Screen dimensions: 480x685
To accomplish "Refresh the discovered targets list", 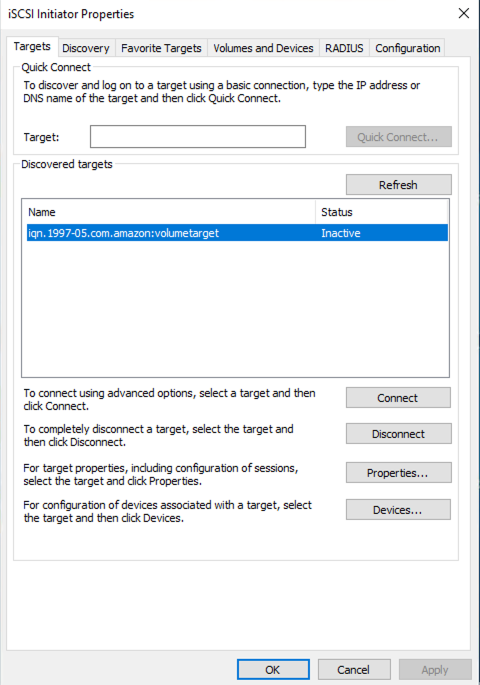I will click(398, 185).
